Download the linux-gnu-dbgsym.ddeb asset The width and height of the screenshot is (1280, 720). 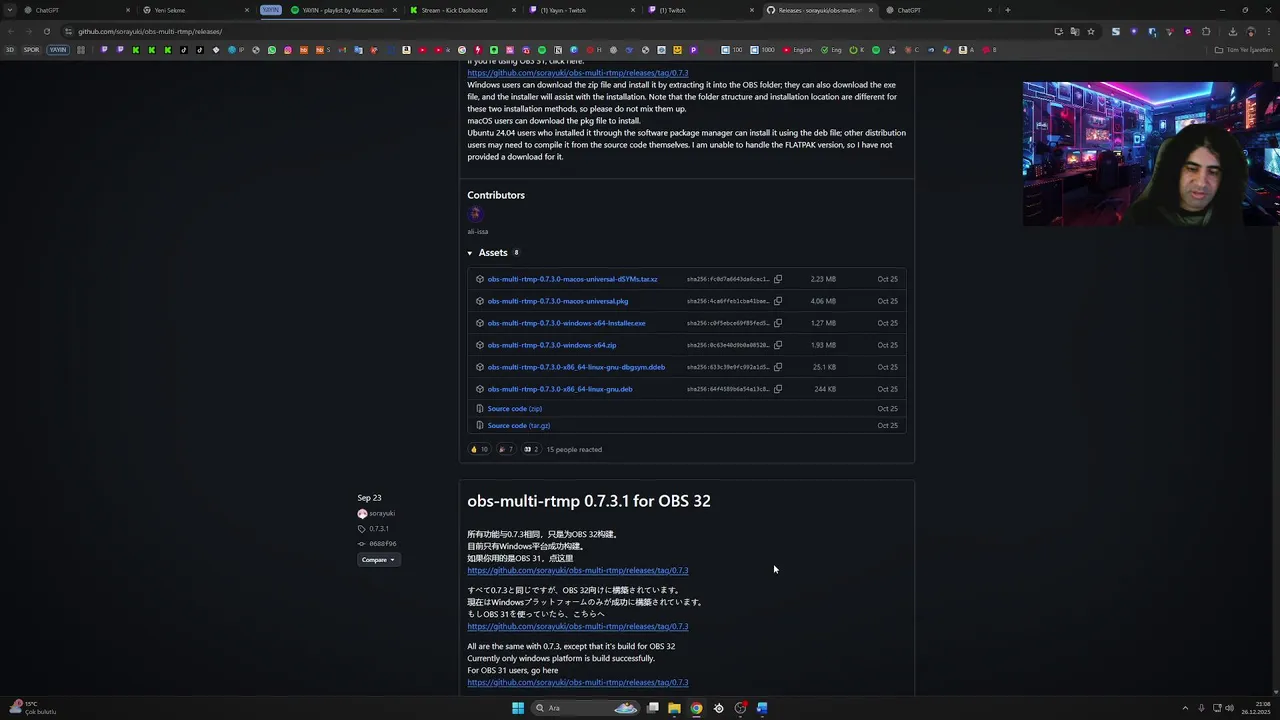576,367
